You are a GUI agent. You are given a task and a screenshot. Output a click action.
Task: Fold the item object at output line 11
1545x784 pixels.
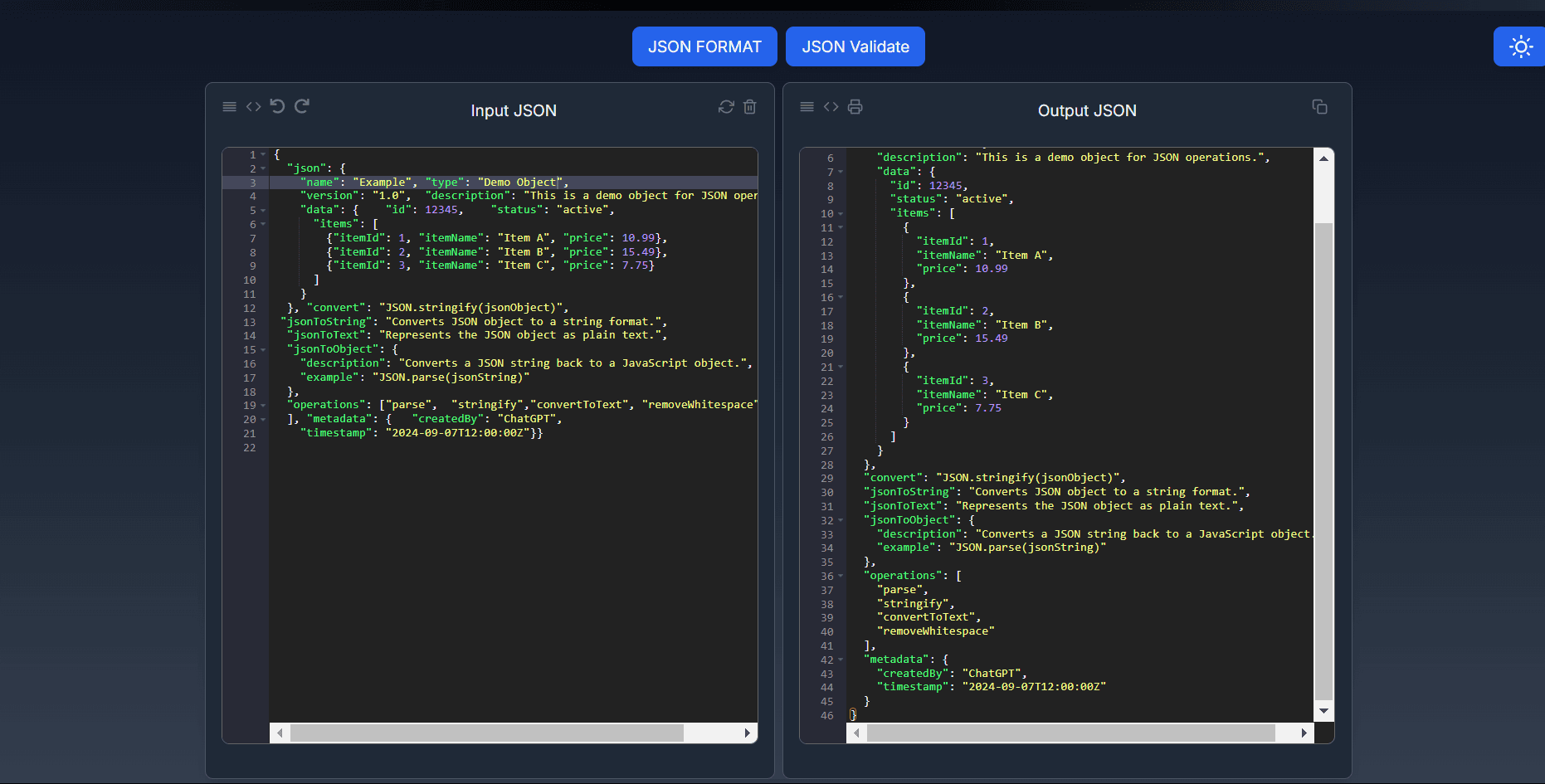point(841,227)
